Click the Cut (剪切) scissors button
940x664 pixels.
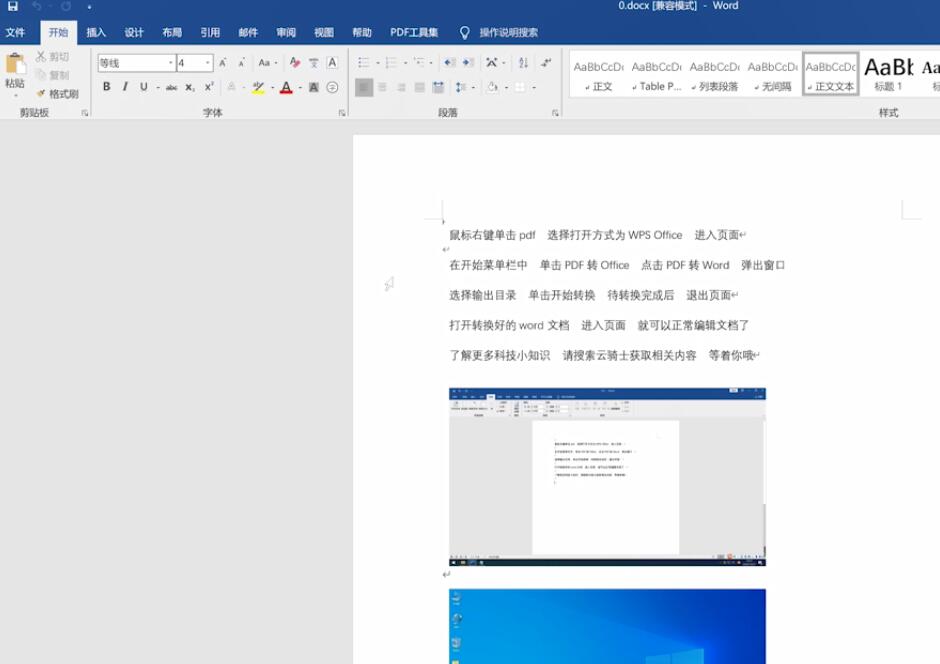(x=52, y=56)
